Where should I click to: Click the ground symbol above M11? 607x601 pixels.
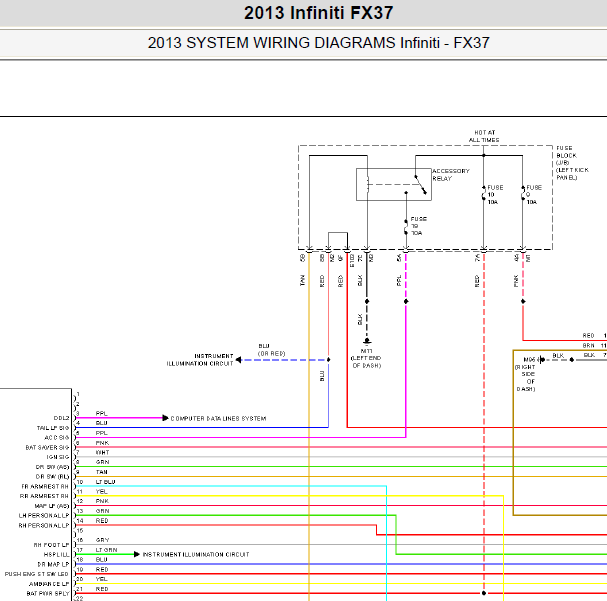[x=367, y=342]
